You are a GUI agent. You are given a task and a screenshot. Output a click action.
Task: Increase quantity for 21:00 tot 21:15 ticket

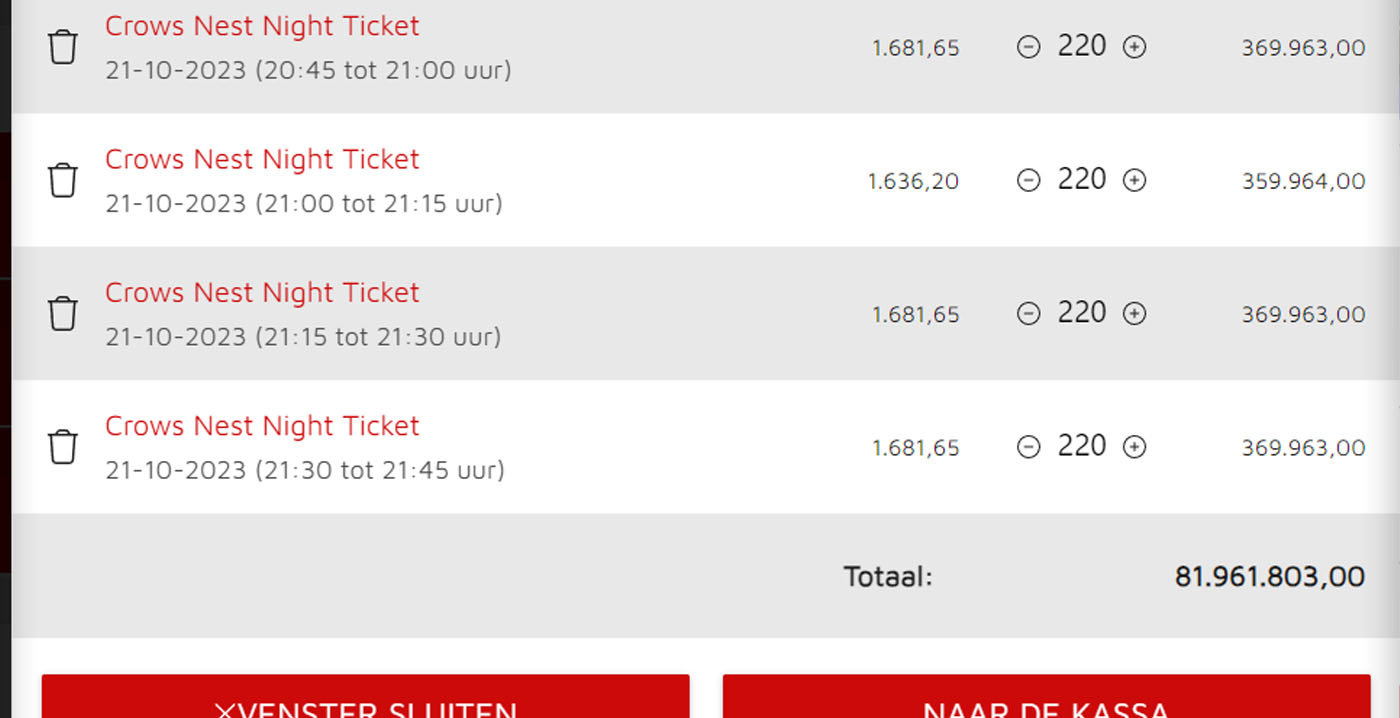point(1134,180)
